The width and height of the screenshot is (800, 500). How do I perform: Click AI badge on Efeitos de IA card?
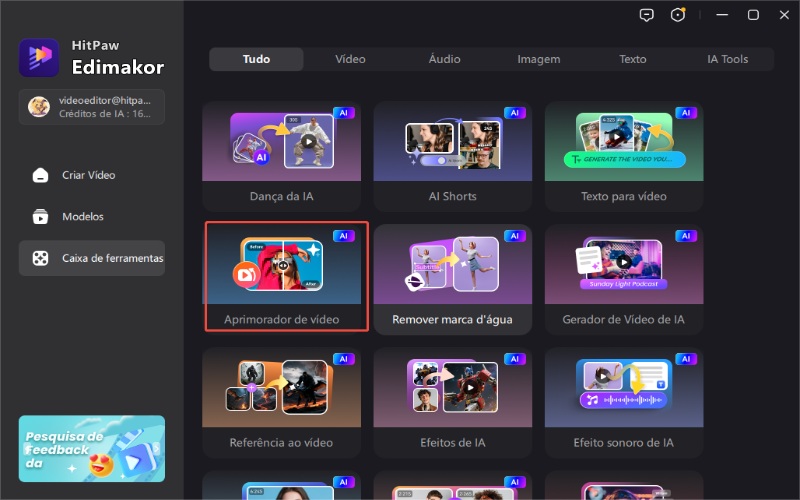pyautogui.click(x=514, y=359)
